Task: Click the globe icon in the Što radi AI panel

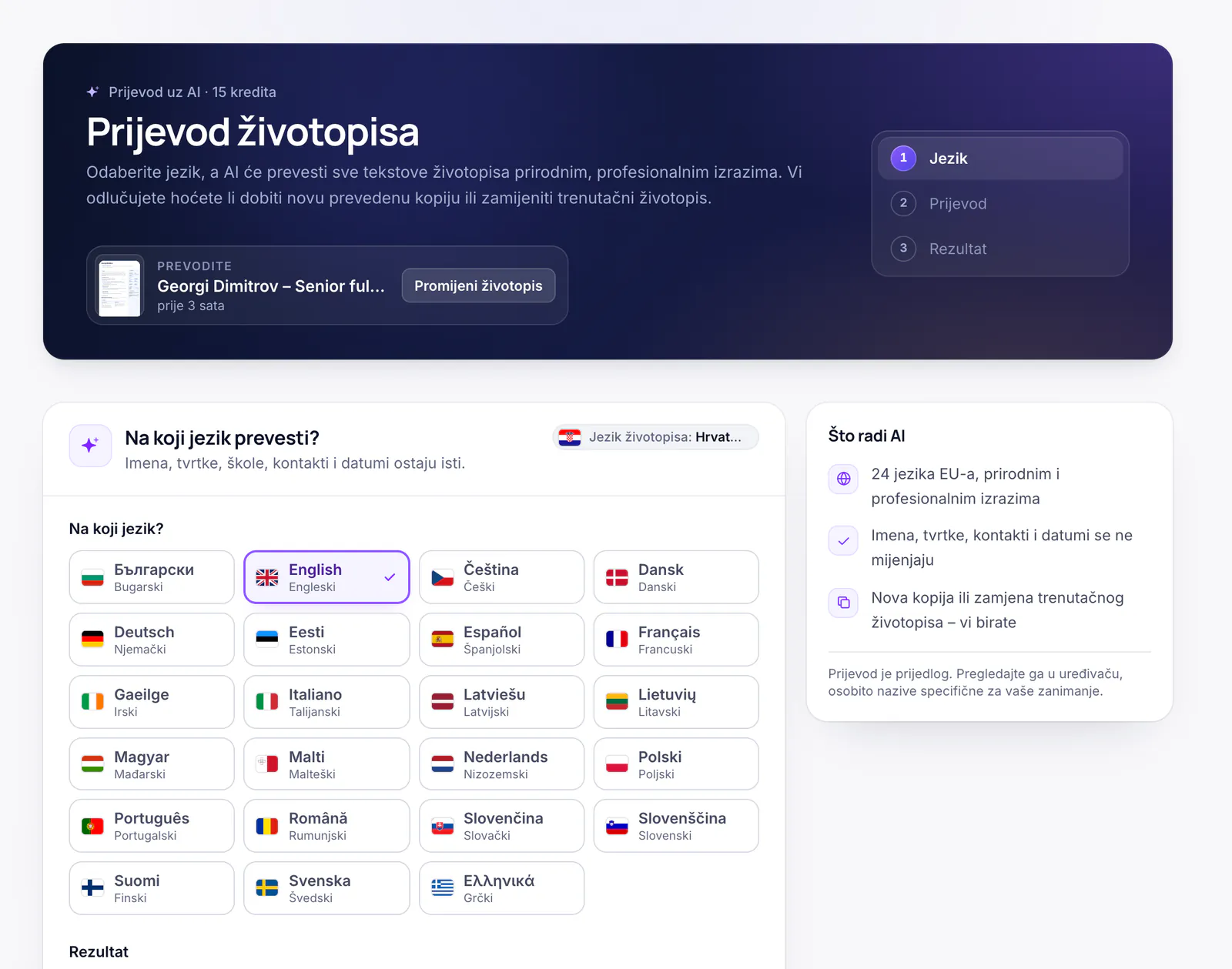Action: coord(843,479)
